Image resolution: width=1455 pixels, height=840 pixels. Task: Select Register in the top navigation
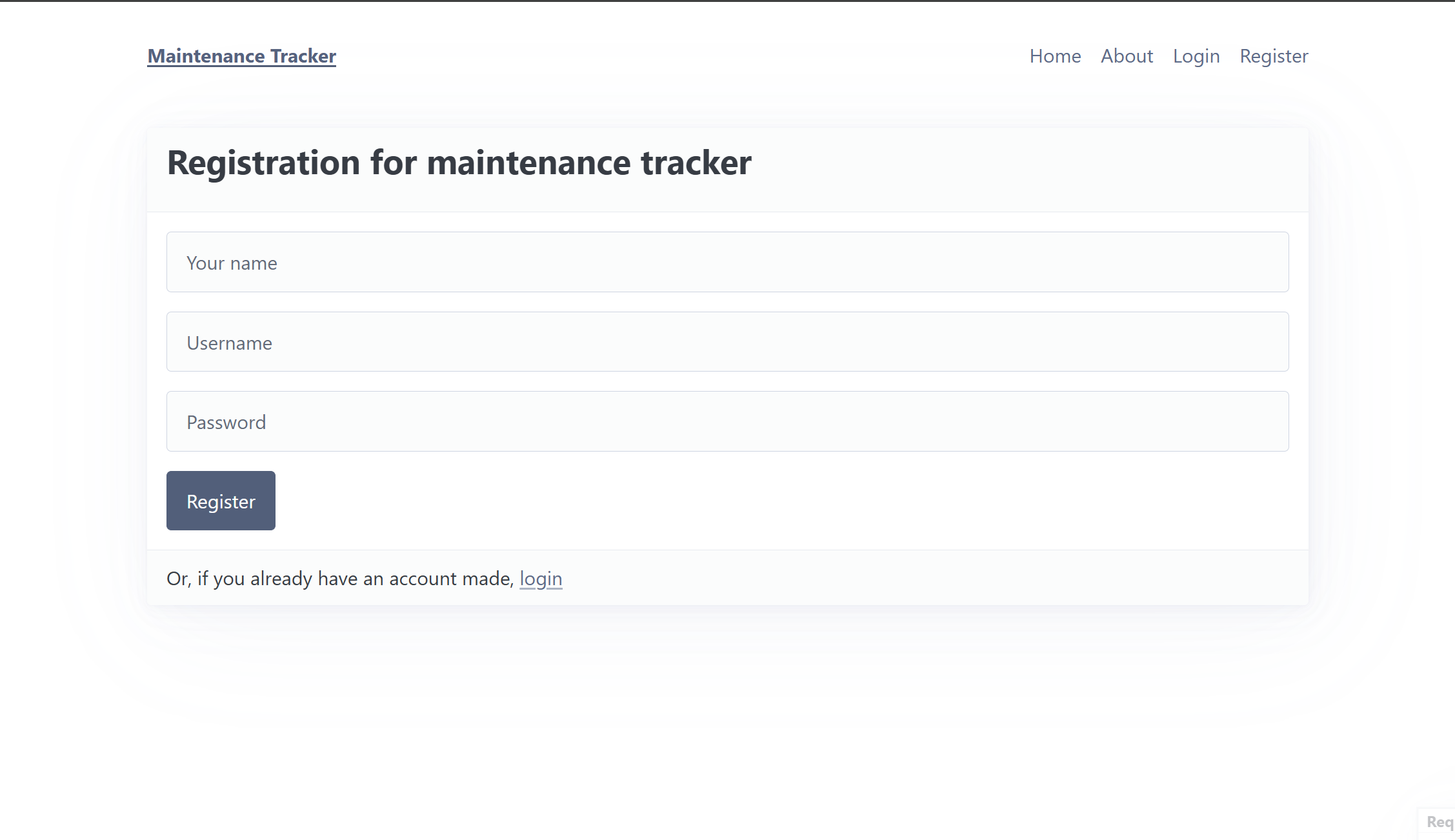1274,56
